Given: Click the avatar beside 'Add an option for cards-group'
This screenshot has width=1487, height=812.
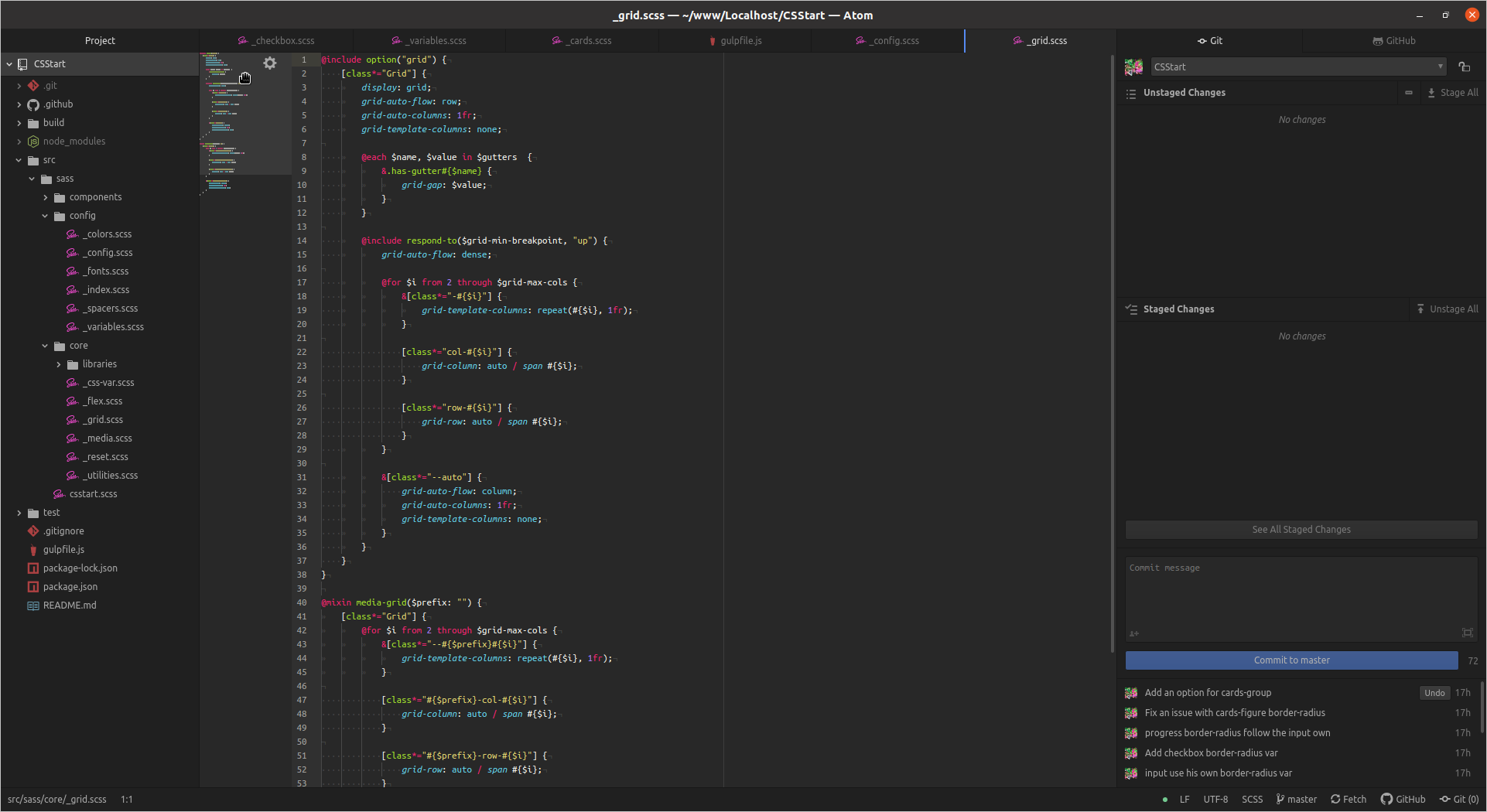Looking at the screenshot, I should tap(1131, 693).
